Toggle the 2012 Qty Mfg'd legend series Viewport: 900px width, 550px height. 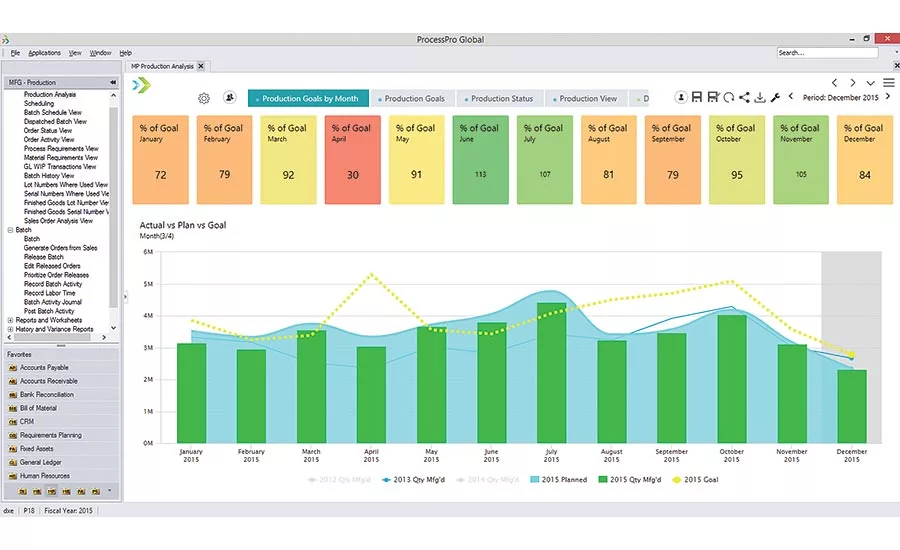click(339, 479)
